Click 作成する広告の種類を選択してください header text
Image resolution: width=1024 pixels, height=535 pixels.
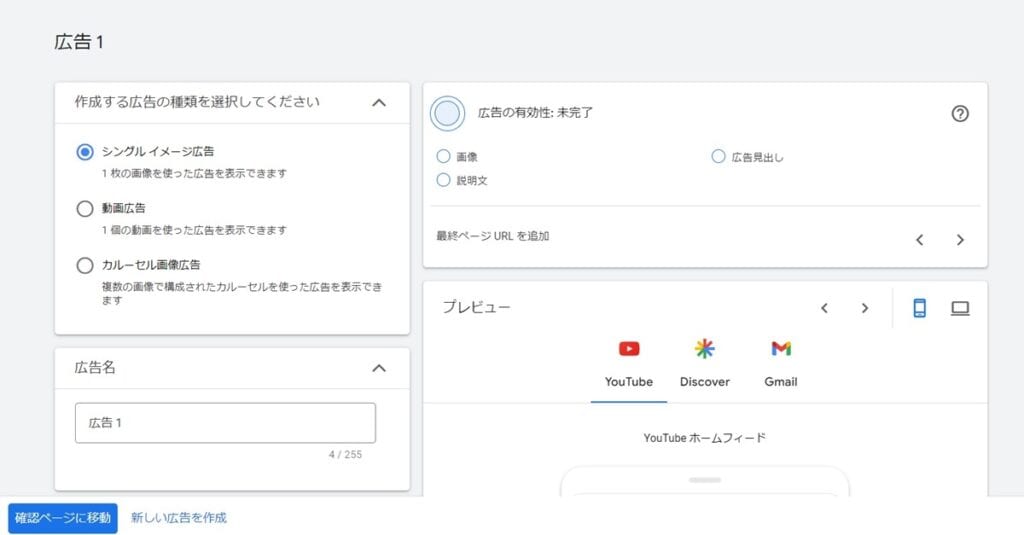pos(197,102)
